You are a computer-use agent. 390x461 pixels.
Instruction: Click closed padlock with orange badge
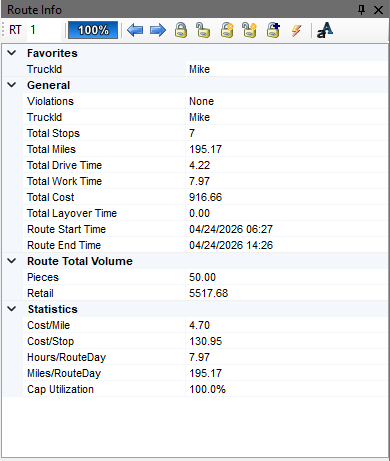pos(227,30)
